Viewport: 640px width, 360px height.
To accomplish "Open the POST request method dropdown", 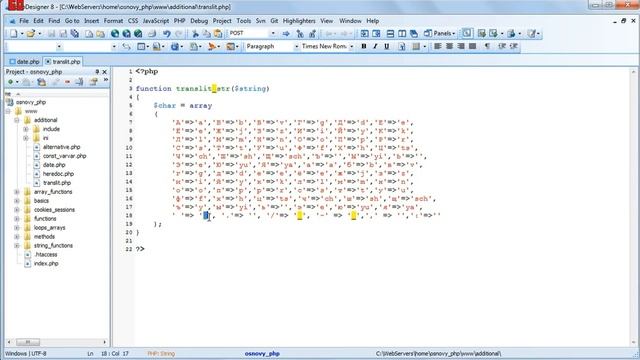I will point(273,33).
